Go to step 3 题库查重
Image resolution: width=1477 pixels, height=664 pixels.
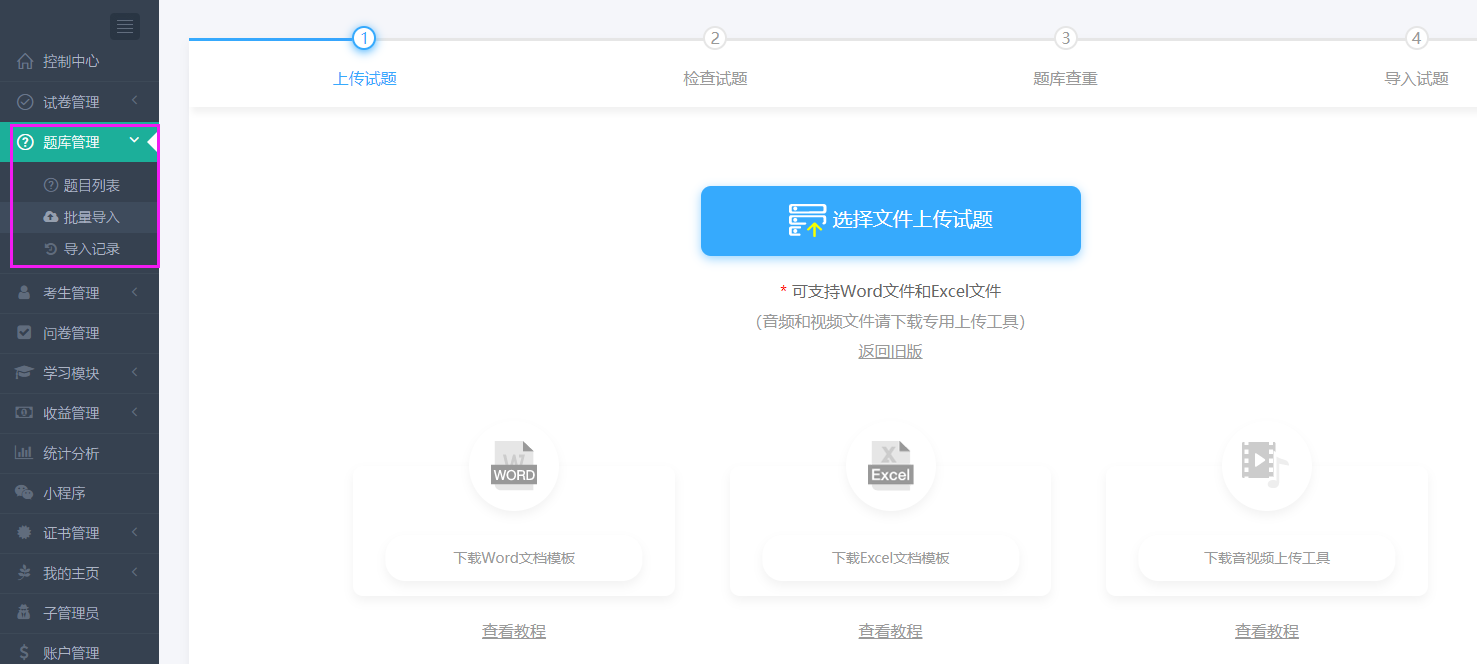(1065, 38)
